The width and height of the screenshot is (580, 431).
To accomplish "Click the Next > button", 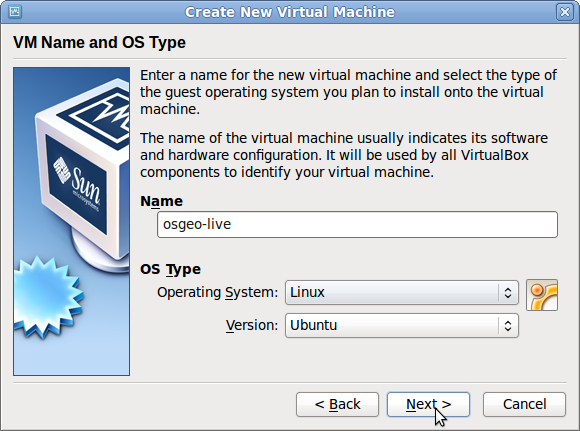I will click(x=428, y=404).
